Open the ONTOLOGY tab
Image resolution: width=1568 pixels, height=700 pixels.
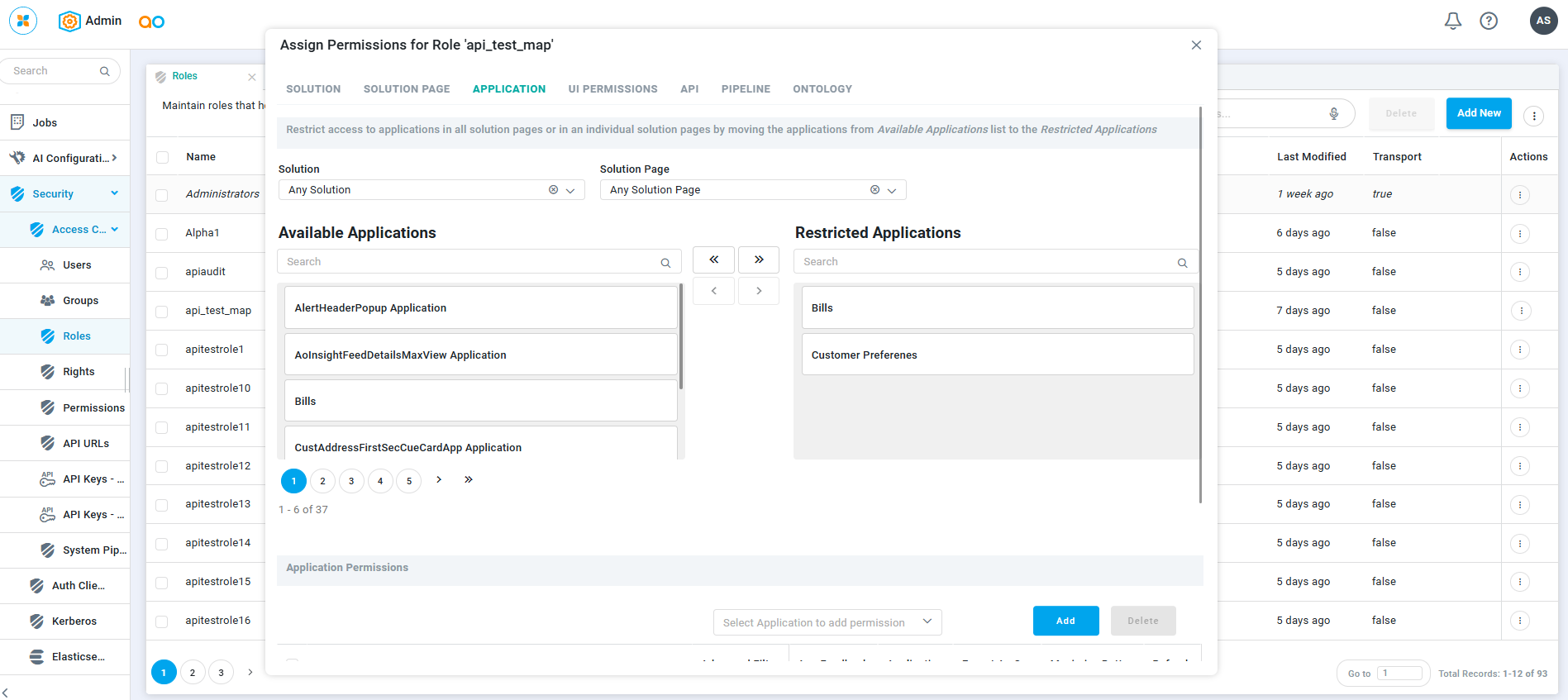tap(822, 89)
